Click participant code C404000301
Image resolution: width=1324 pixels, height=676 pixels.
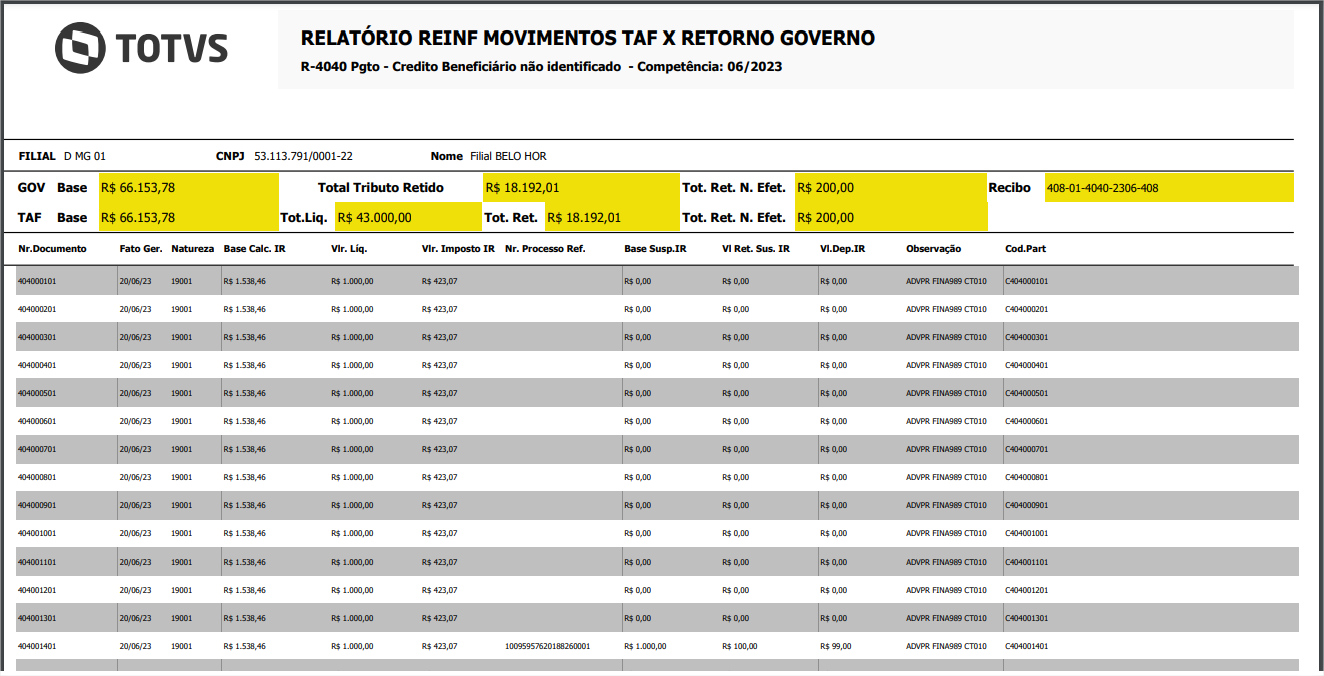(x=1027, y=338)
